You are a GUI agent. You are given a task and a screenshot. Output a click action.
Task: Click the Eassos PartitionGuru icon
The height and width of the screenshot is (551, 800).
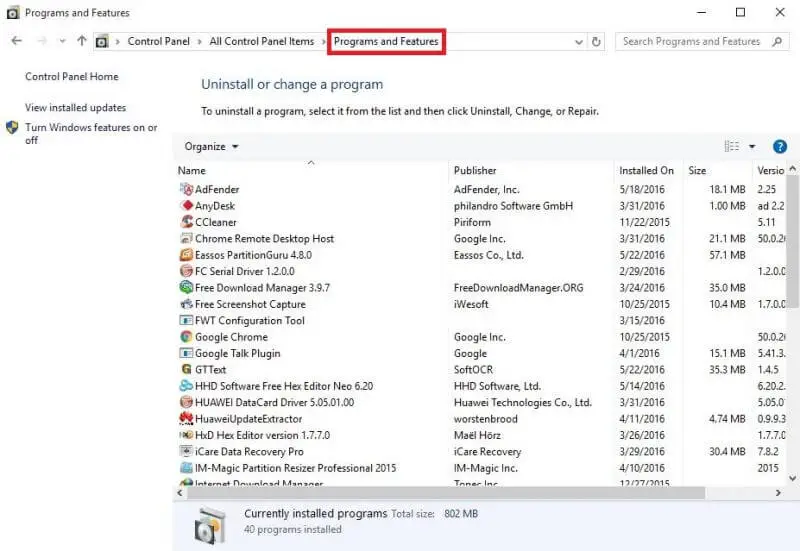(x=186, y=255)
